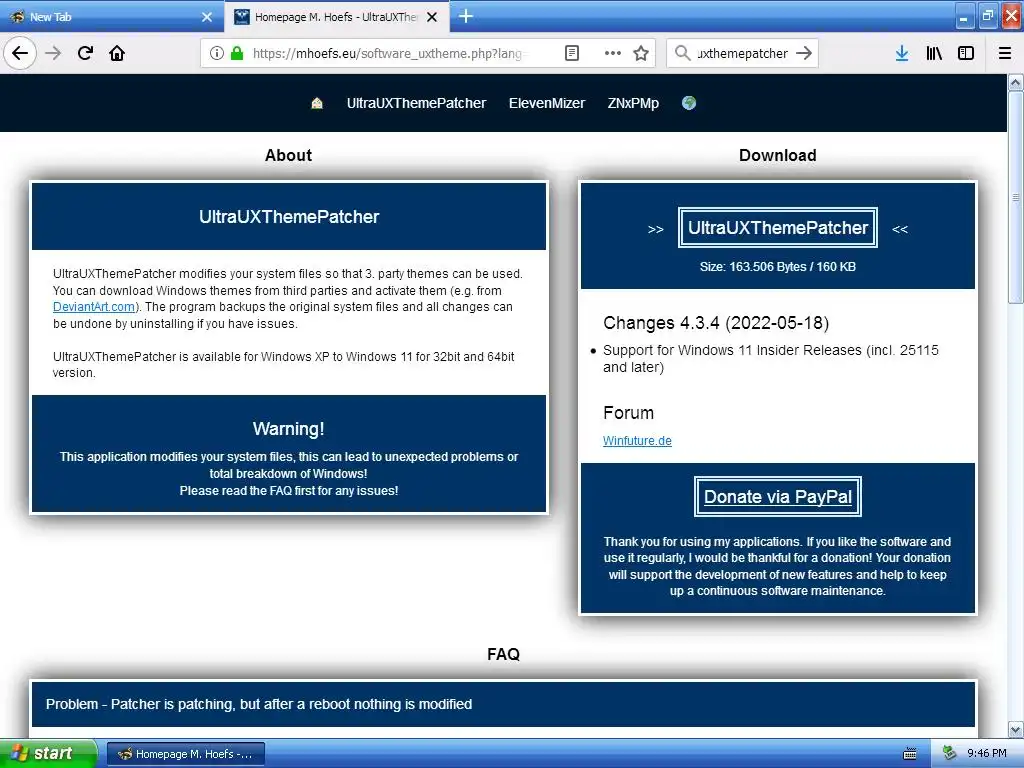This screenshot has height=768, width=1024.
Task: Click the Warning! heading
Action: click(x=288, y=429)
